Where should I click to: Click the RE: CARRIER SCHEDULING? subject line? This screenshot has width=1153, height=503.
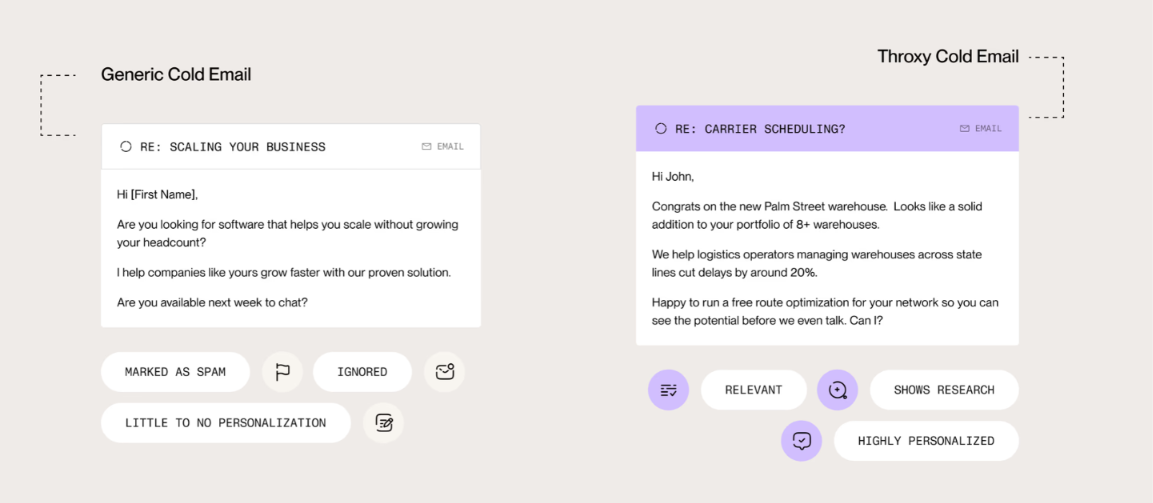pos(760,129)
